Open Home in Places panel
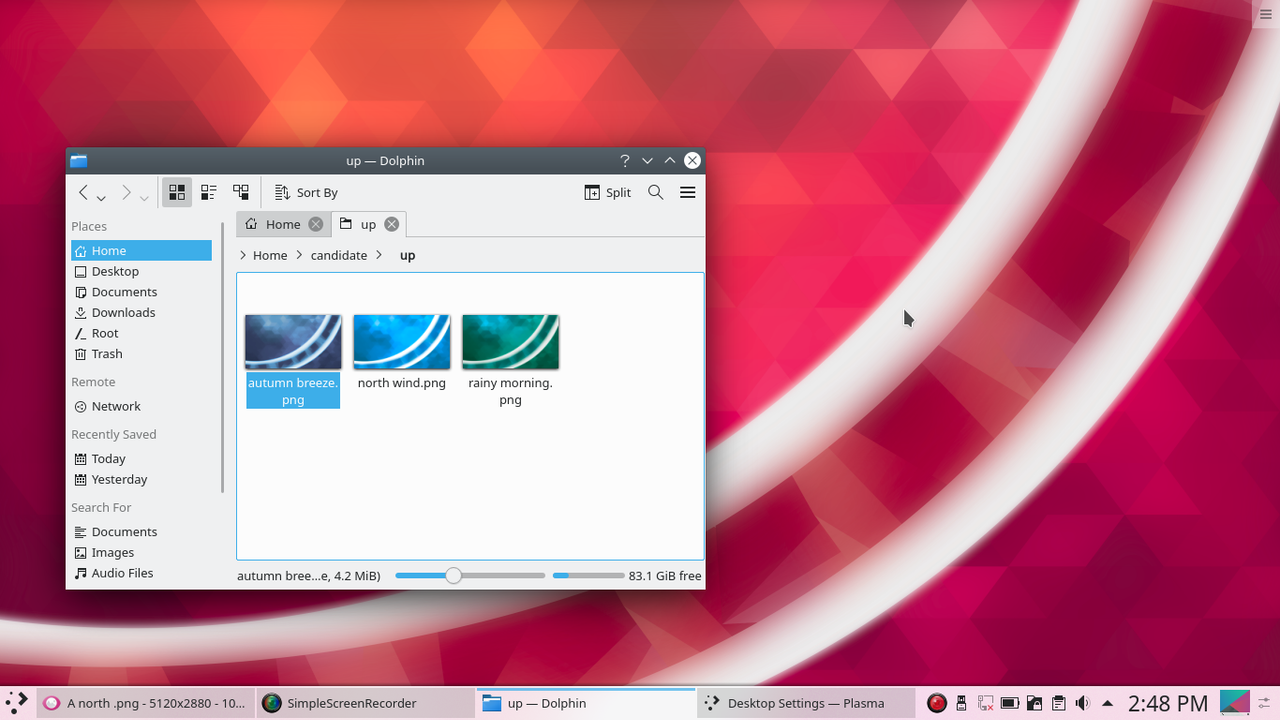 click(x=141, y=250)
